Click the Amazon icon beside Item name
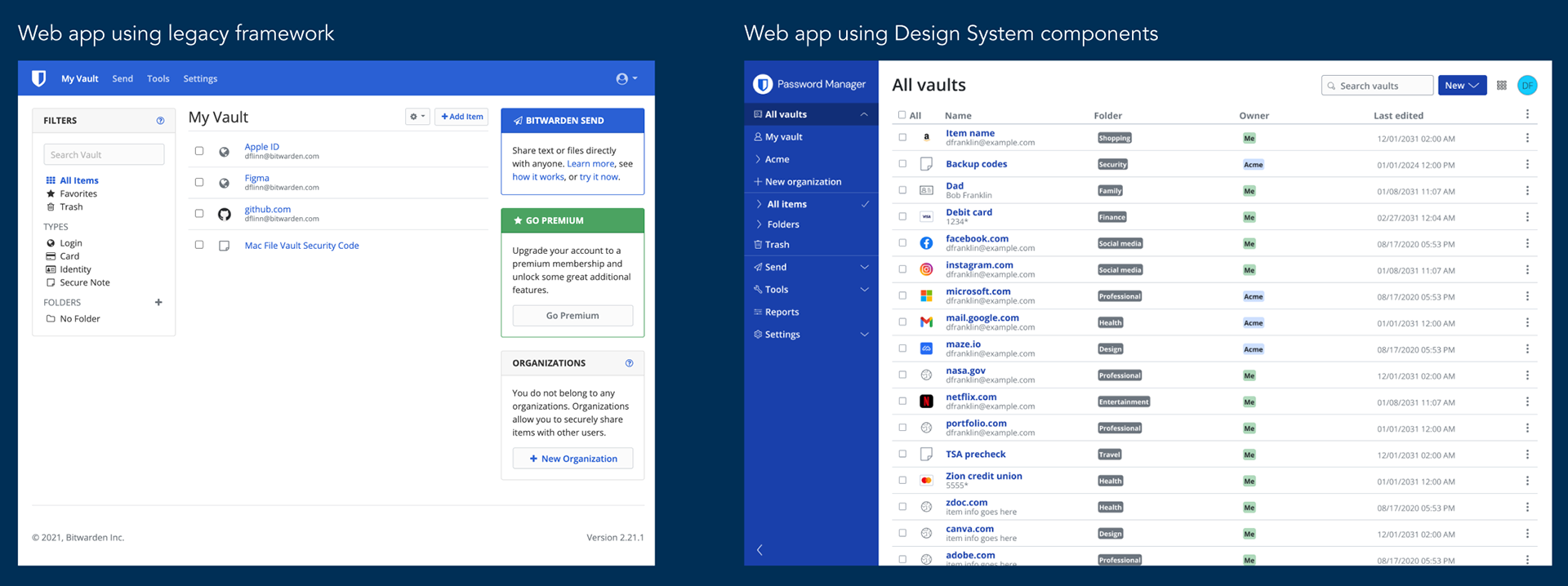 926,137
